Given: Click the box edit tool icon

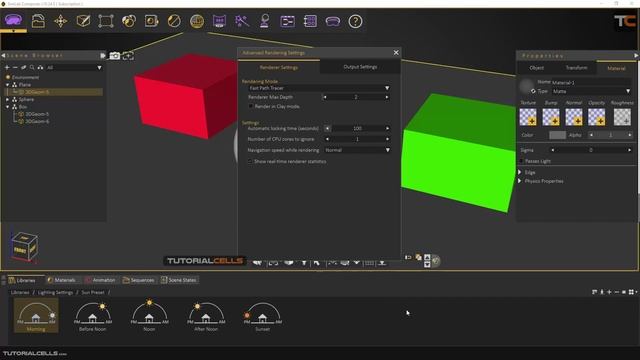Looking at the screenshot, I should pyautogui.click(x=83, y=21).
